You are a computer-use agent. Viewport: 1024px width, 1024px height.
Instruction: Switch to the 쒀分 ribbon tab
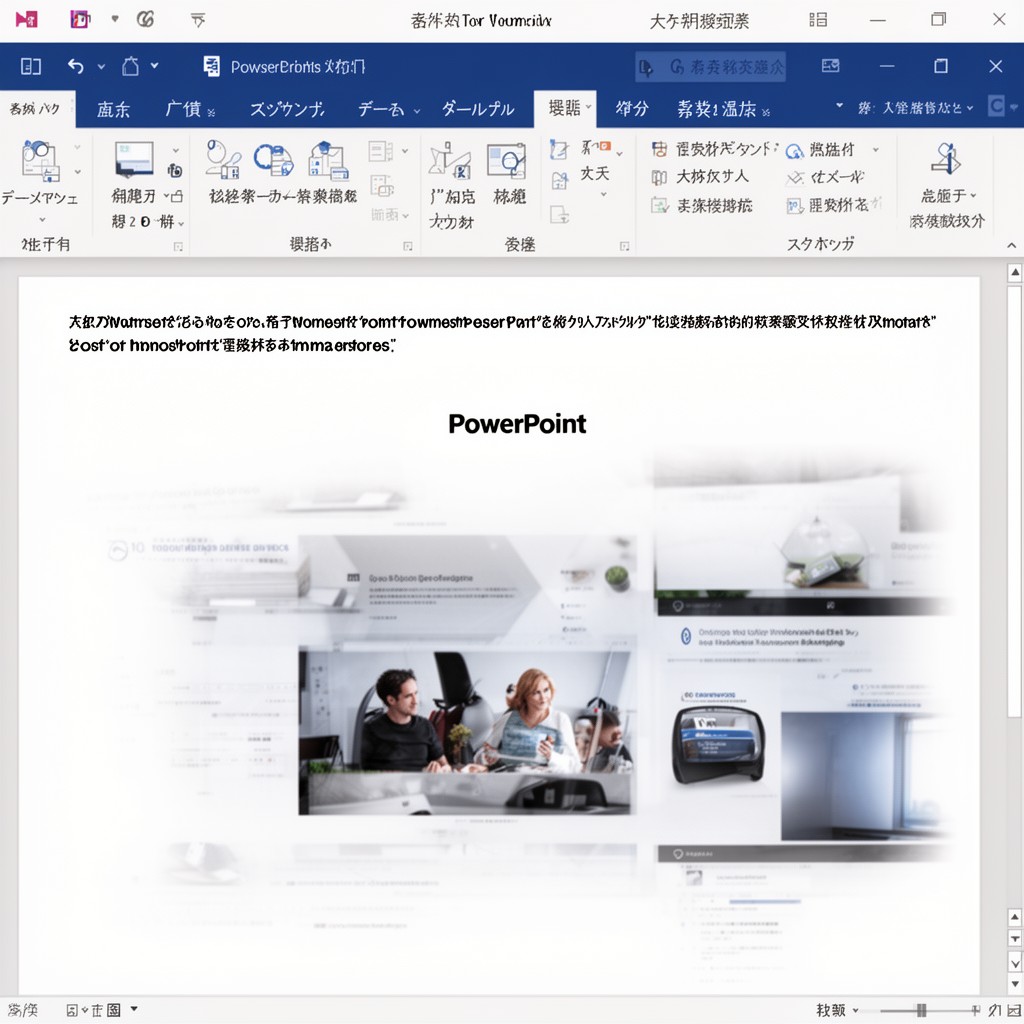tap(632, 108)
